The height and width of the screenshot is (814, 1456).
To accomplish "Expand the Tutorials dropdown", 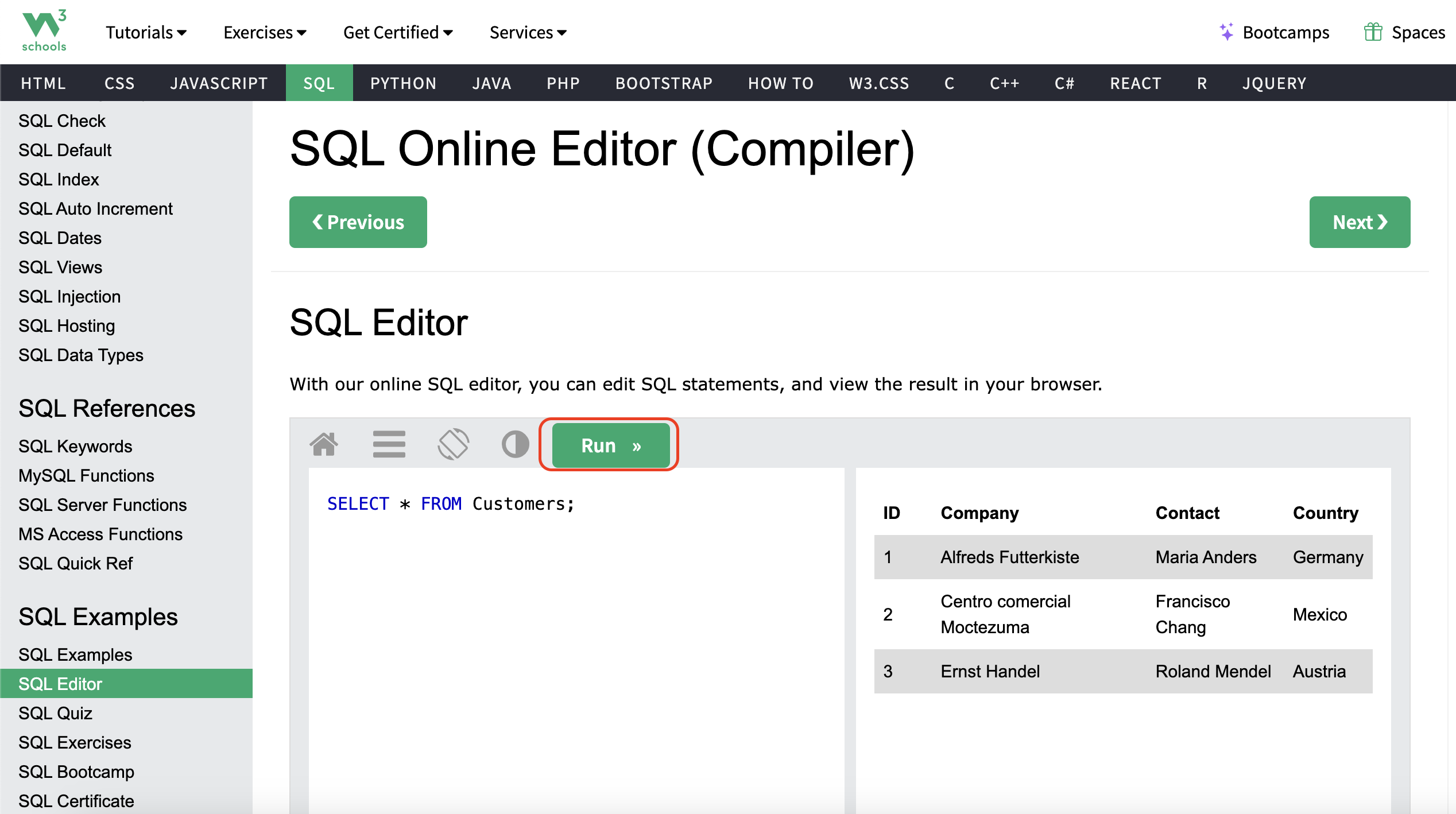I will (146, 32).
